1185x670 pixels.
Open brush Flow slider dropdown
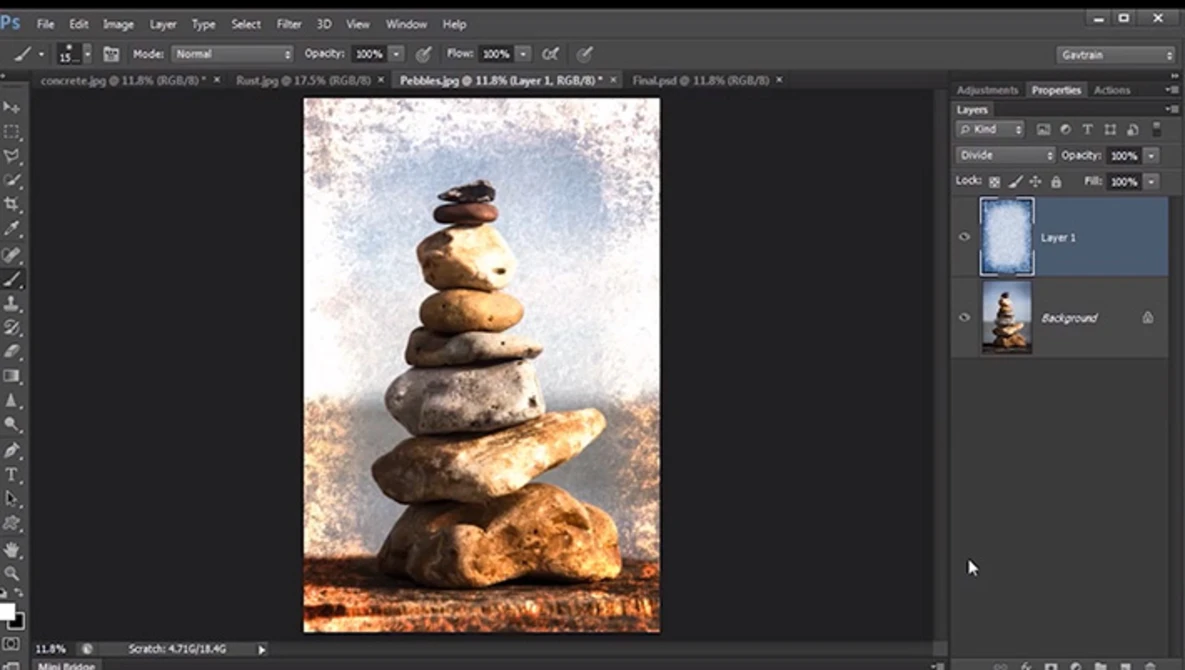(523, 54)
